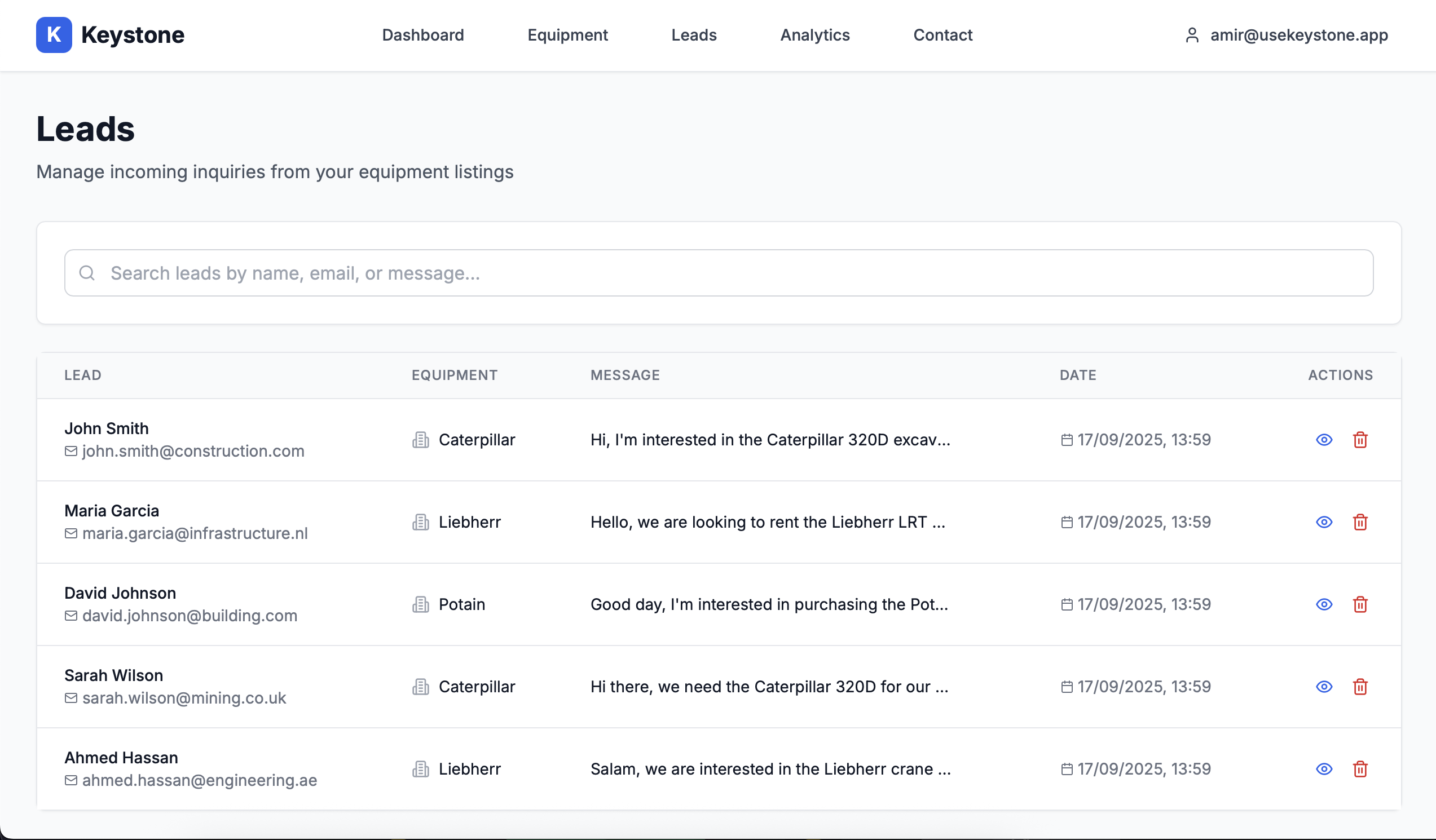1436x840 pixels.
Task: View Ahmed Hassan's inquiry with eye icon
Action: coord(1324,769)
